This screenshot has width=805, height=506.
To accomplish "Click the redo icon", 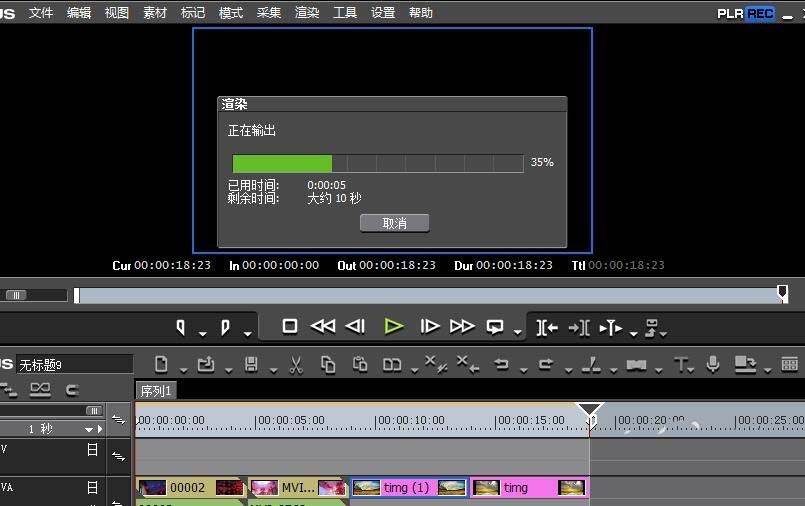I will coord(546,364).
